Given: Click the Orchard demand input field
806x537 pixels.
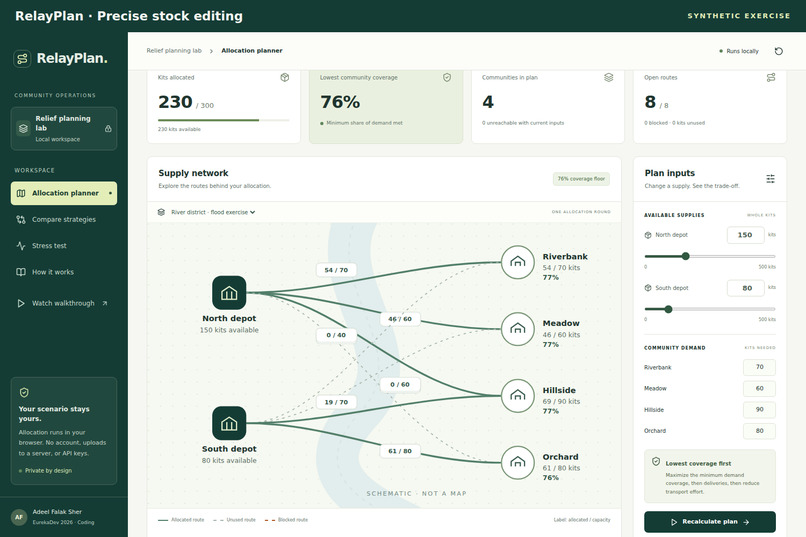Looking at the screenshot, I should 759,431.
